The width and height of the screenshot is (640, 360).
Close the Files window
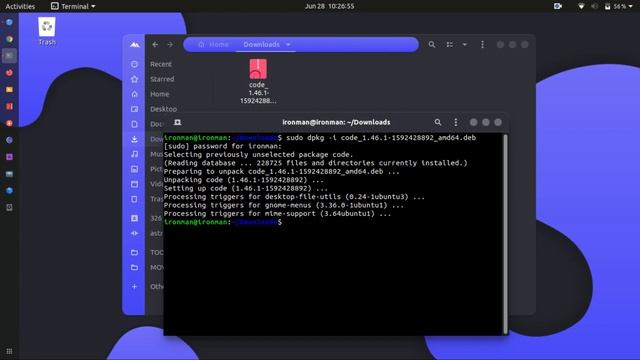point(525,44)
